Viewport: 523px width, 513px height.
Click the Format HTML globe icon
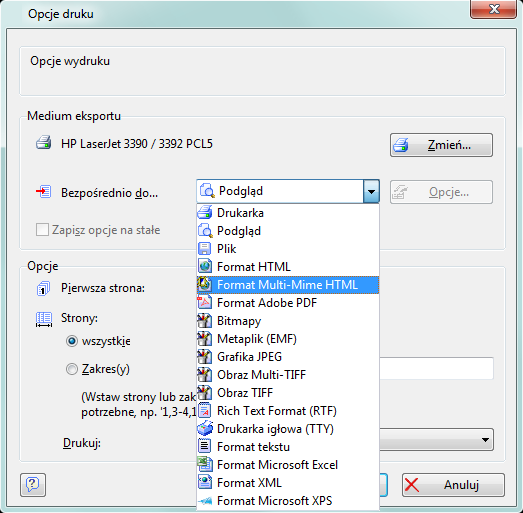pos(205,267)
